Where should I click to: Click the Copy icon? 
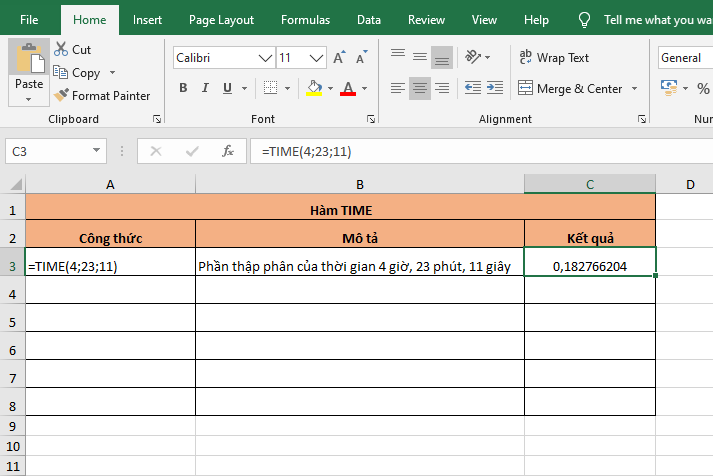tap(60, 72)
